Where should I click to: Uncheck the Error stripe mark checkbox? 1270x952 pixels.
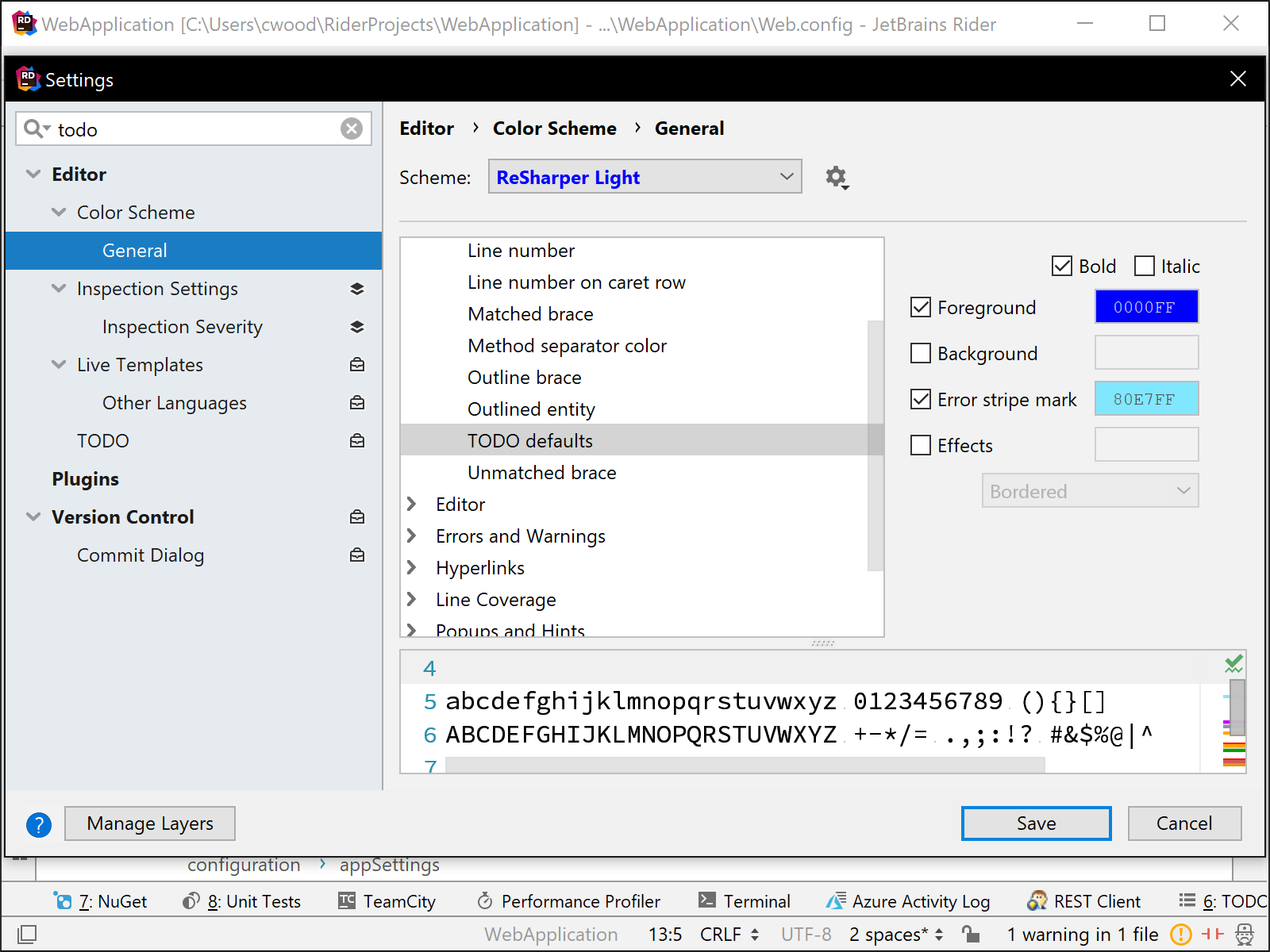921,399
